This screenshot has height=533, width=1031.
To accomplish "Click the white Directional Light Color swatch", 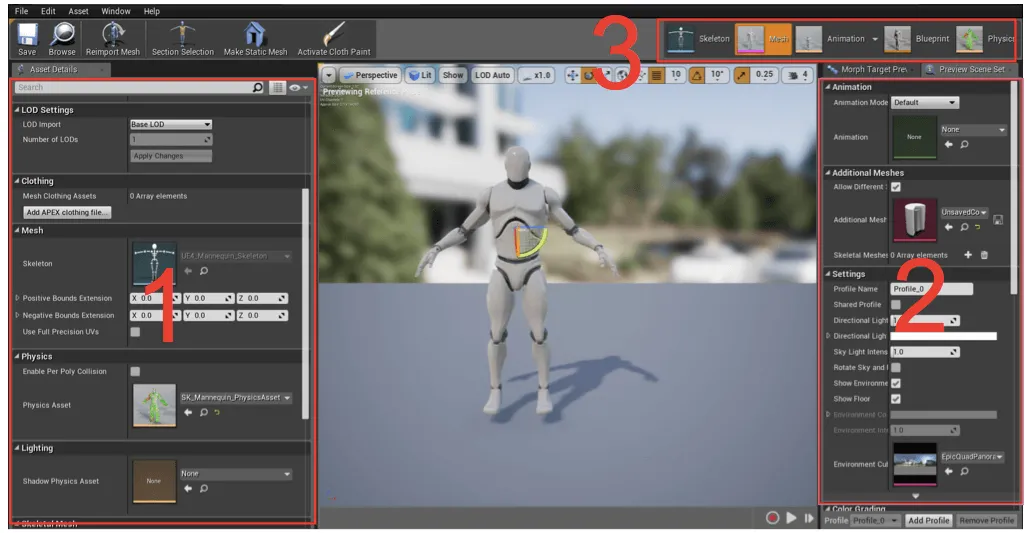I will tap(944, 336).
